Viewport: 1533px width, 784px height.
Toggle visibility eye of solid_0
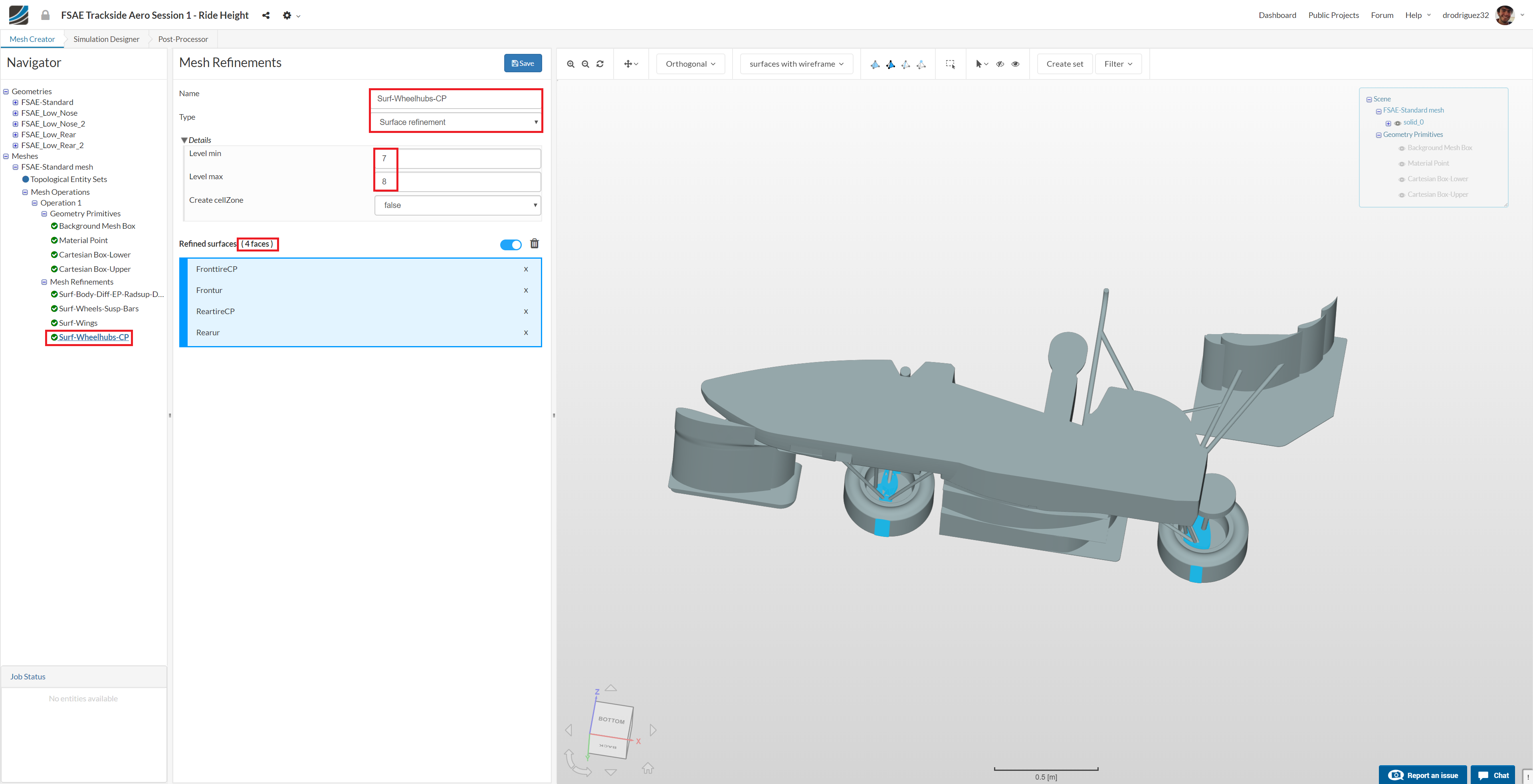click(x=1397, y=123)
